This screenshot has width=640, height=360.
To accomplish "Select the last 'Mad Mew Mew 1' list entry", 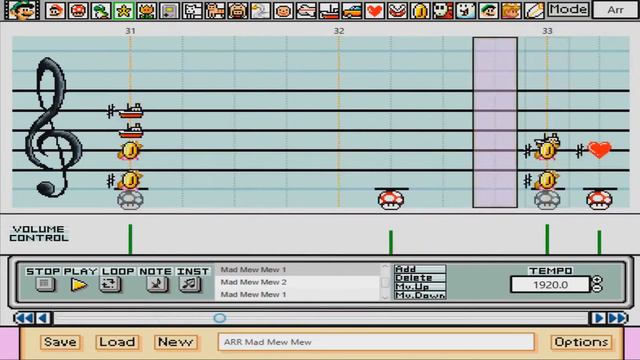I will click(x=298, y=294).
